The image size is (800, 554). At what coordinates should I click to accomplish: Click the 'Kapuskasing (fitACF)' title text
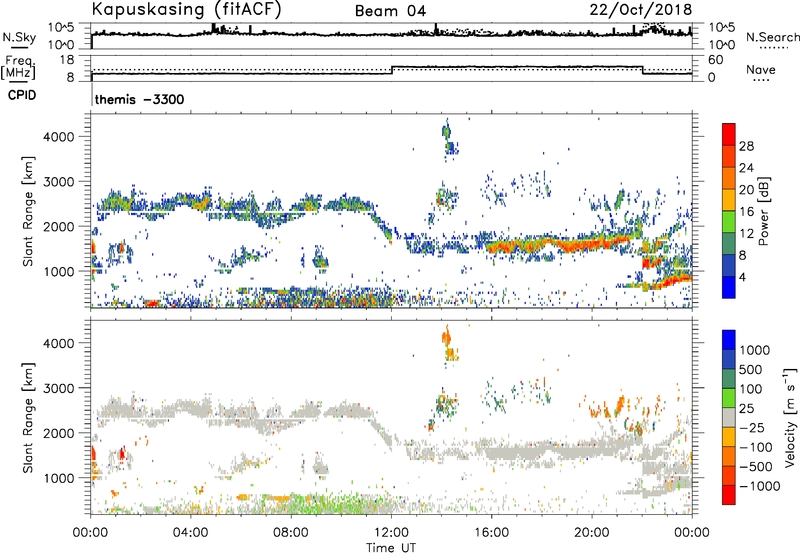(186, 9)
